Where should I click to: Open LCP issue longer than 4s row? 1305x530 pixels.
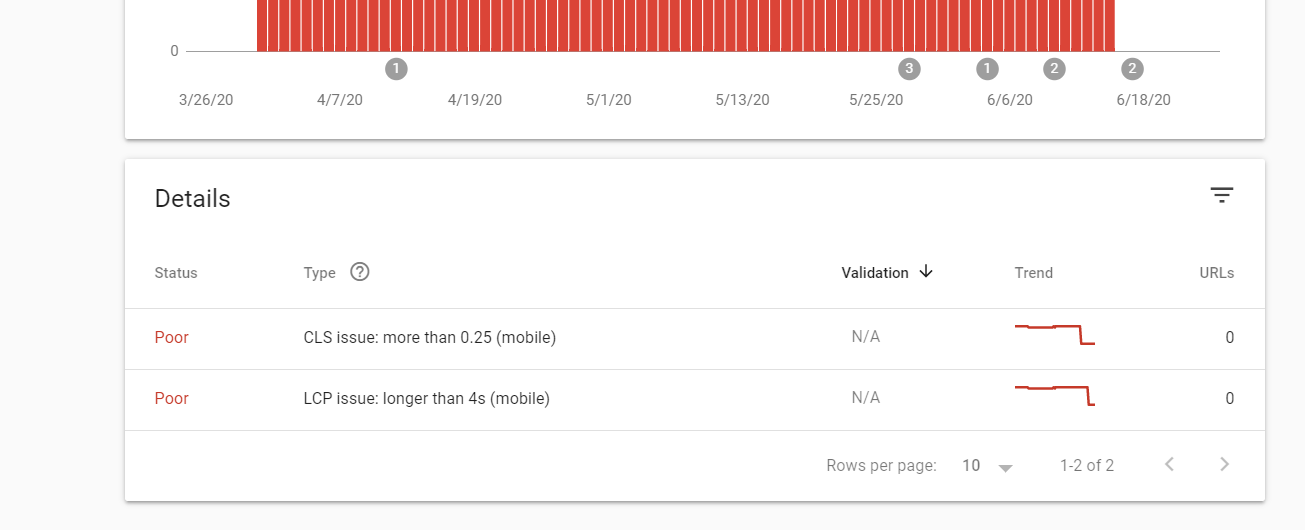click(694, 399)
